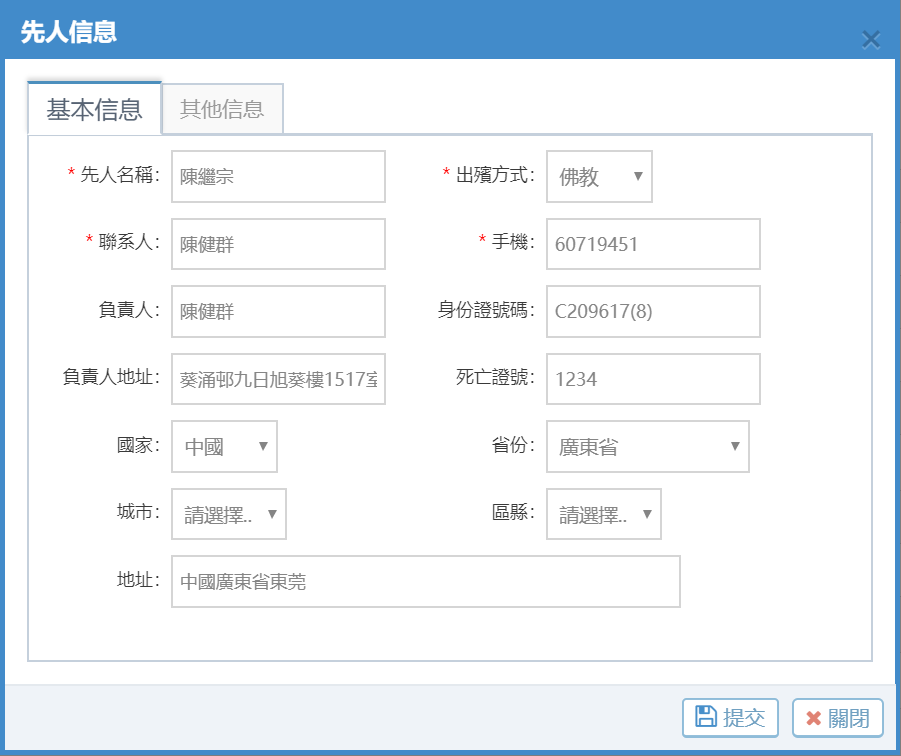Click the 手機 number field
This screenshot has width=901, height=756.
coord(653,244)
